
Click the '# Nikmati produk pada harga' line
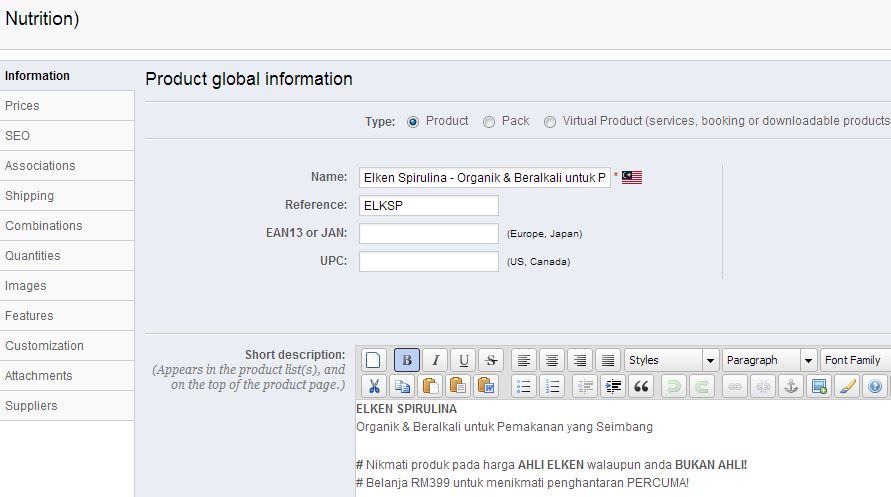(x=551, y=465)
